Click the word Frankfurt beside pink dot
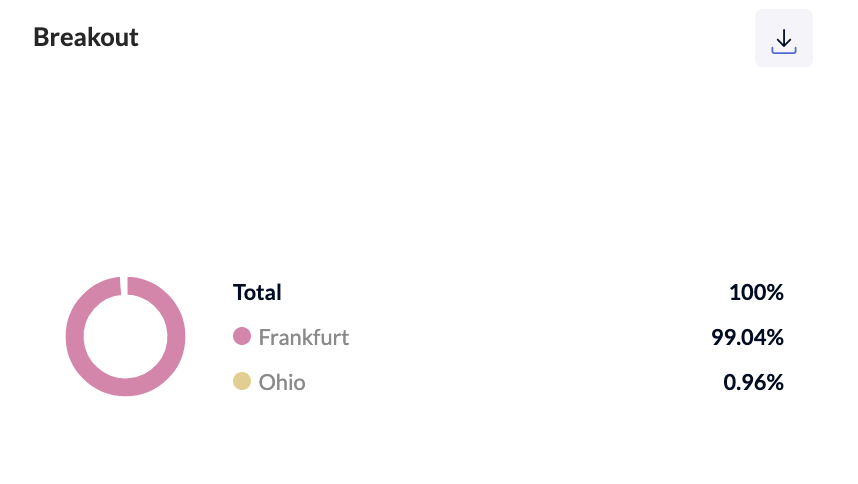 coord(303,337)
